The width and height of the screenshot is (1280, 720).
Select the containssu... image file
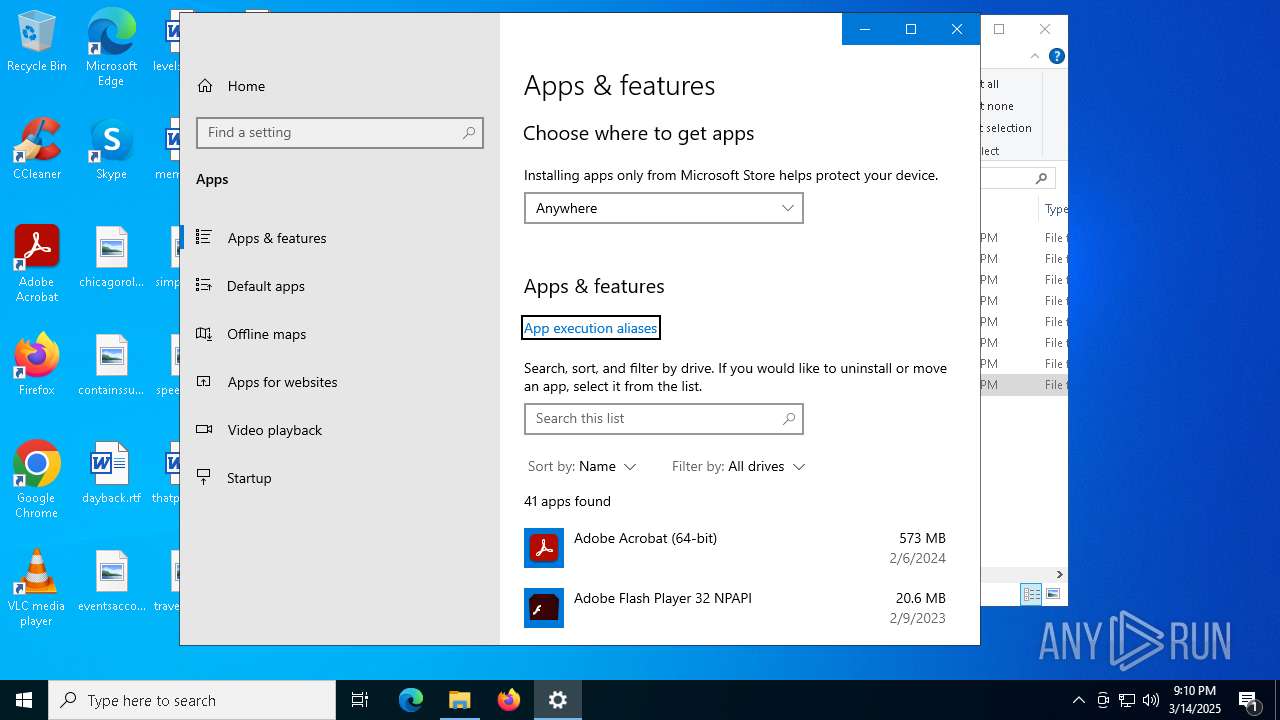tap(111, 365)
